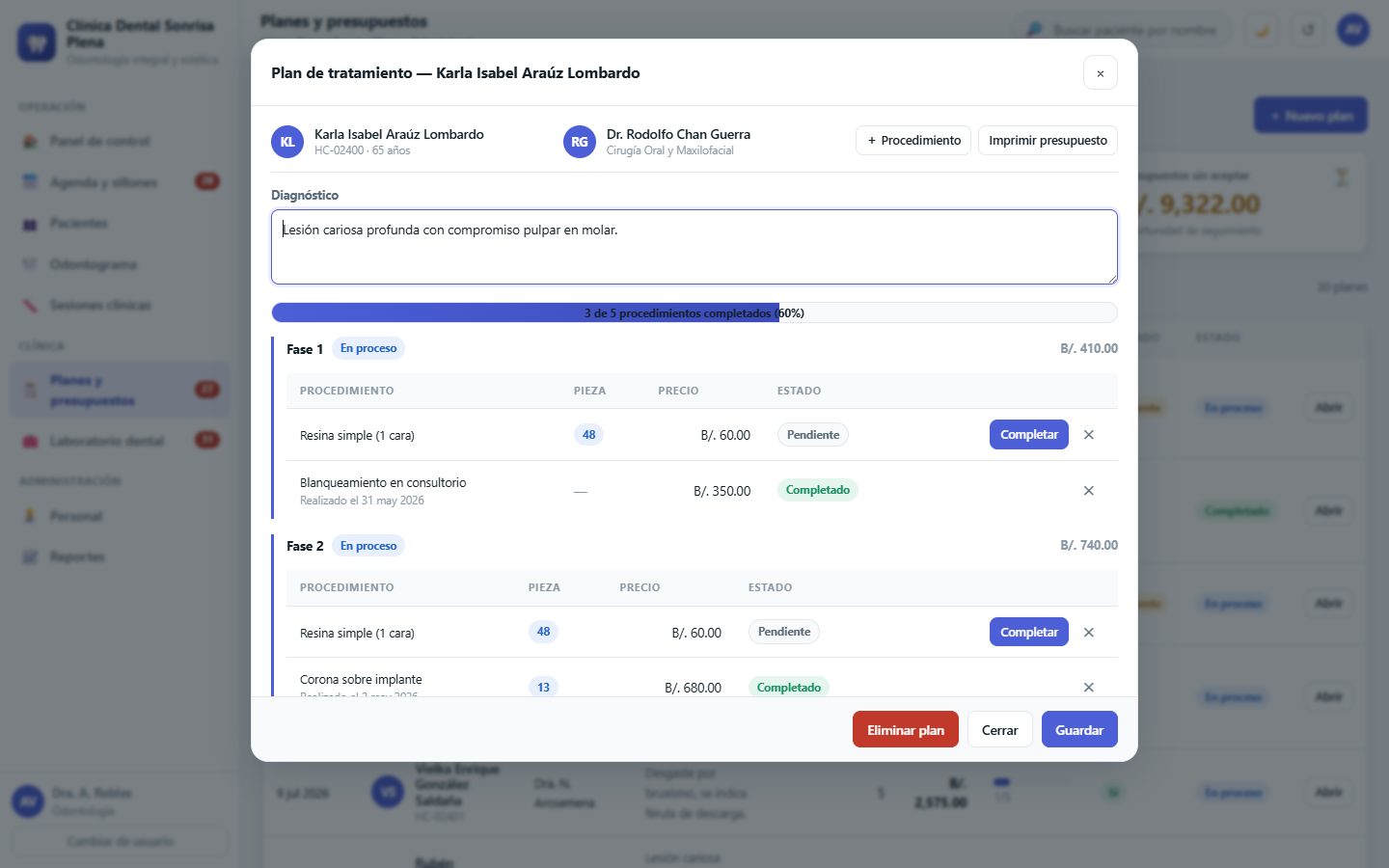Click the En proceso badge of Fase 1
Viewport: 1389px width, 868px height.
368,348
